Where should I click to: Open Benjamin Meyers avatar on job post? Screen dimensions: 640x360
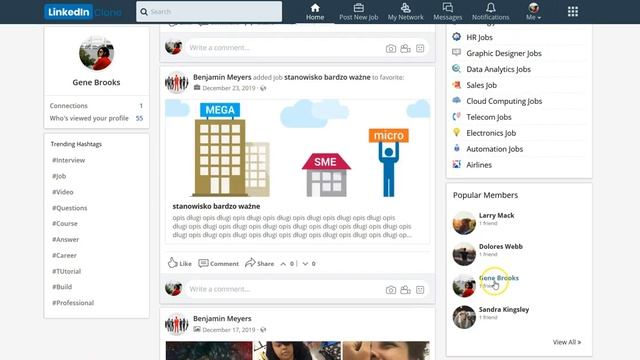click(176, 82)
